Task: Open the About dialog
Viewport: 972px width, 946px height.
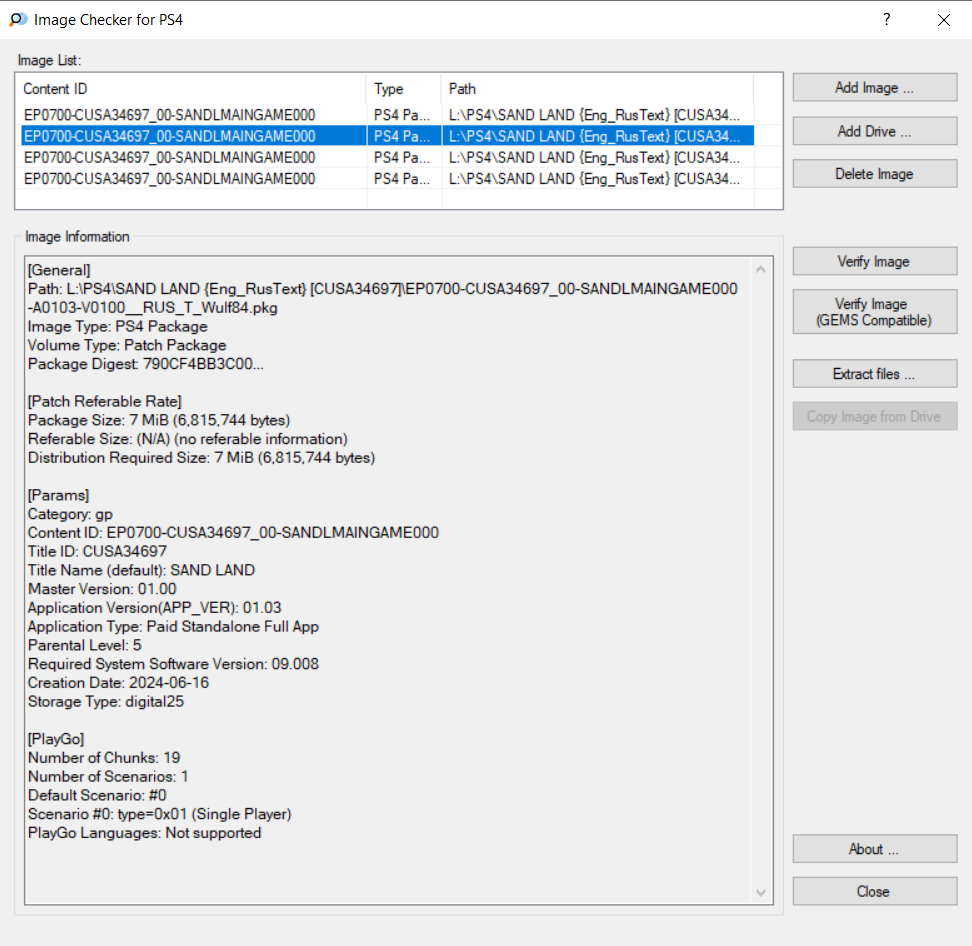Action: tap(874, 849)
